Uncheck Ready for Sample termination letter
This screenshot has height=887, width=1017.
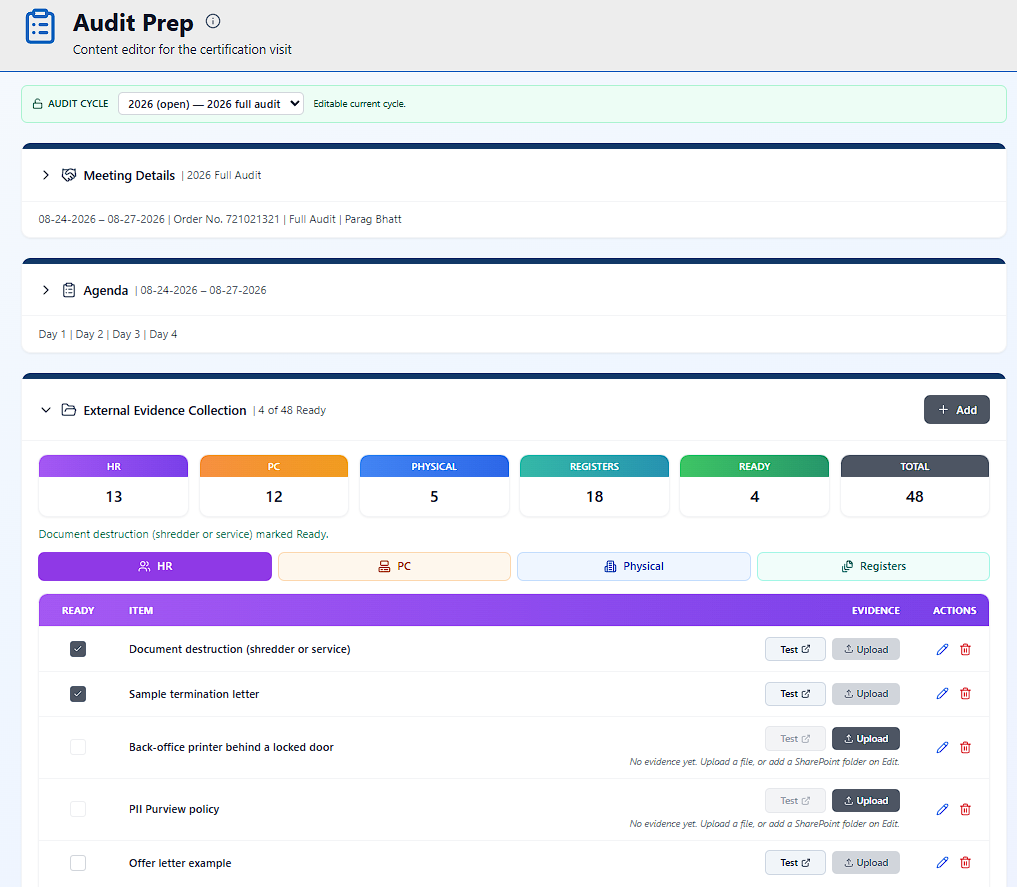coord(78,694)
